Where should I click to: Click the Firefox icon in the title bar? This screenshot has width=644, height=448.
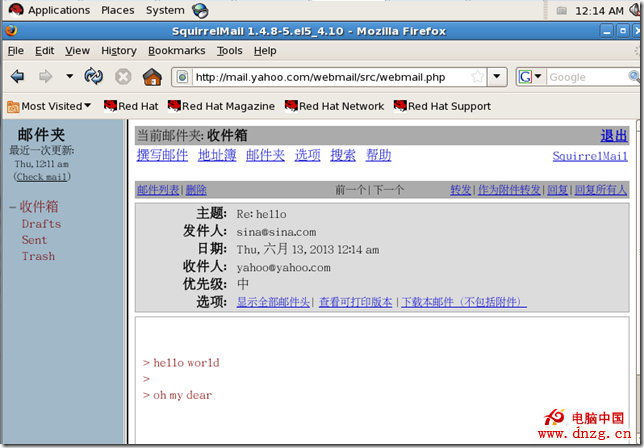point(12,31)
